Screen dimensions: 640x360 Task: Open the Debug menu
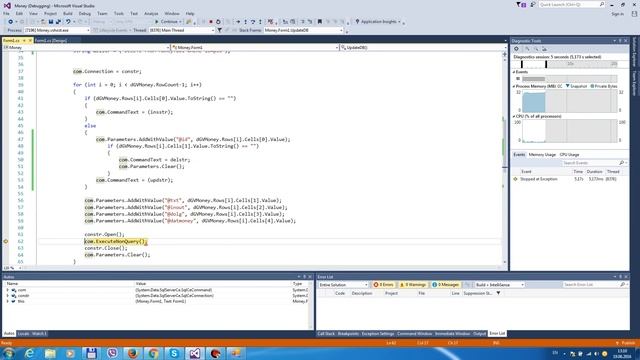[x=84, y=13]
